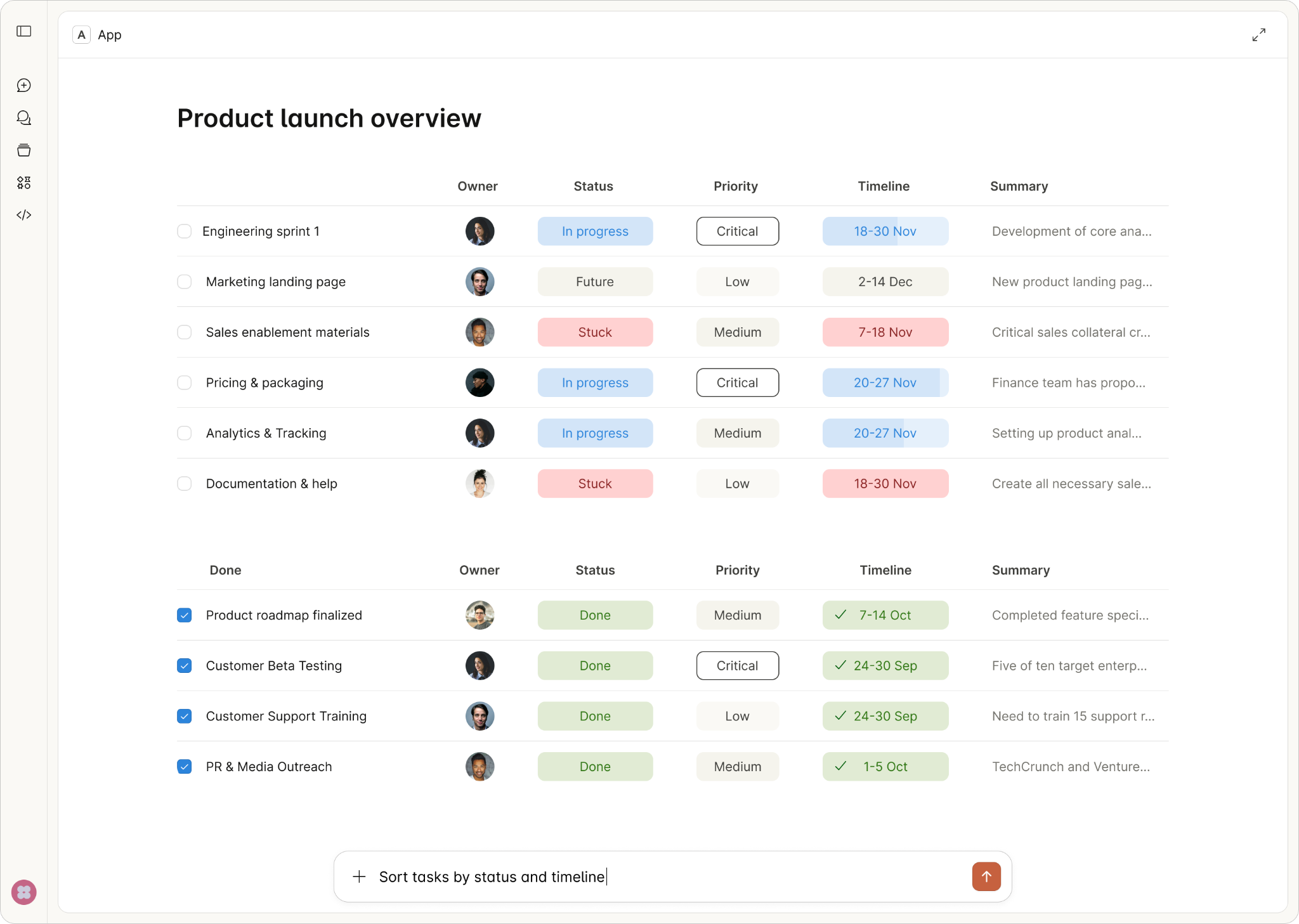Viewport: 1299px width, 924px height.
Task: Uncheck the Product roadmap finalized task
Action: (184, 615)
